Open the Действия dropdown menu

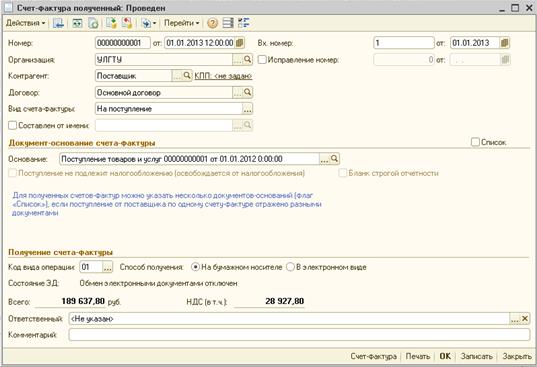coord(26,23)
